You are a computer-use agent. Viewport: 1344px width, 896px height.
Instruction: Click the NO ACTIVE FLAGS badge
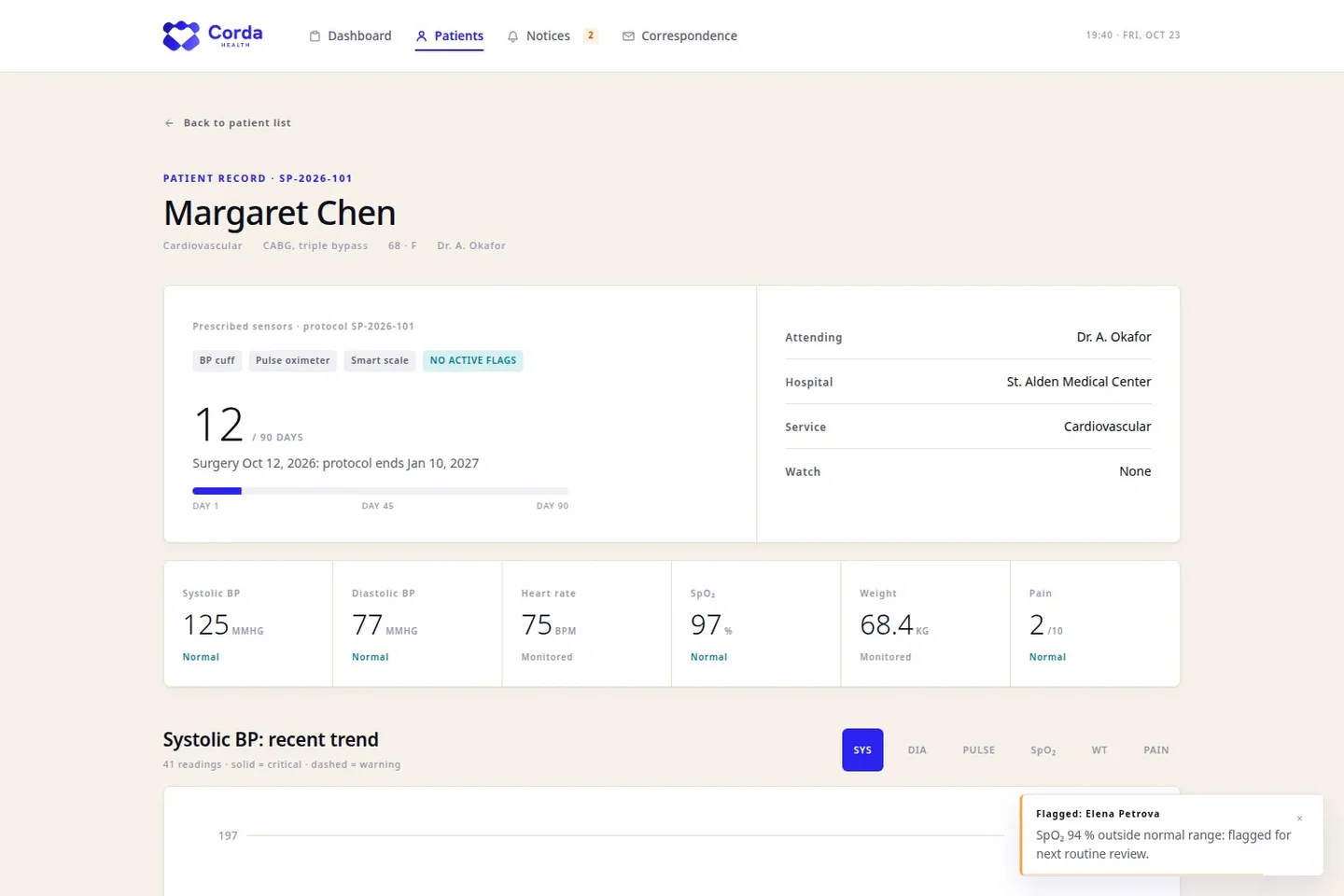click(x=473, y=361)
